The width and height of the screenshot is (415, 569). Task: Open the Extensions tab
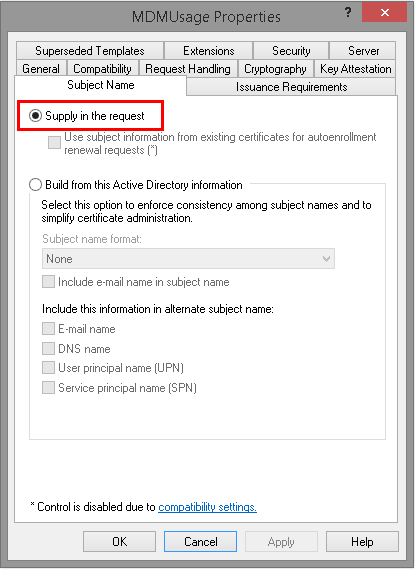[x=209, y=51]
